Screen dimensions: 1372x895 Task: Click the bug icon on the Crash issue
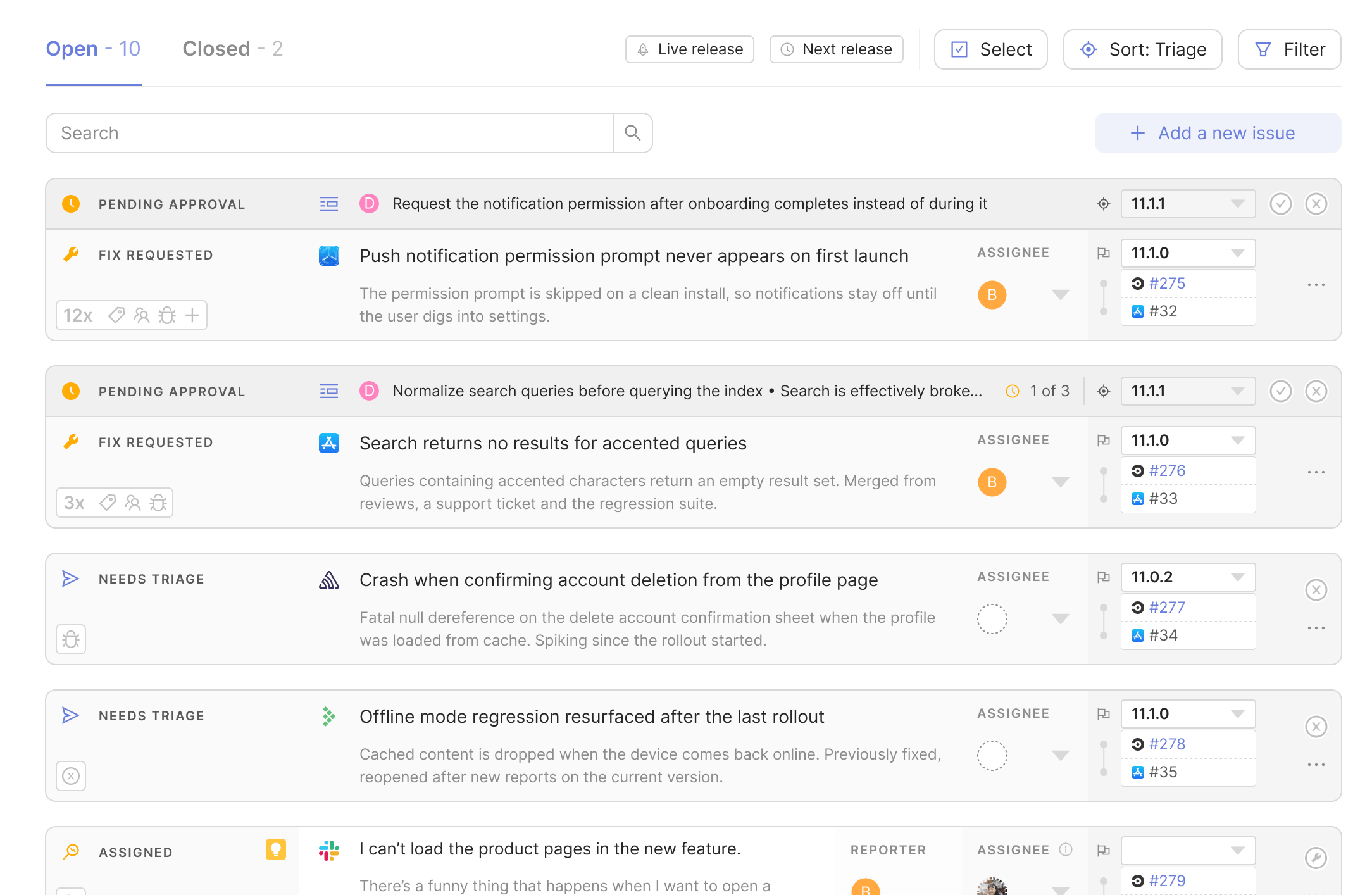coord(71,639)
